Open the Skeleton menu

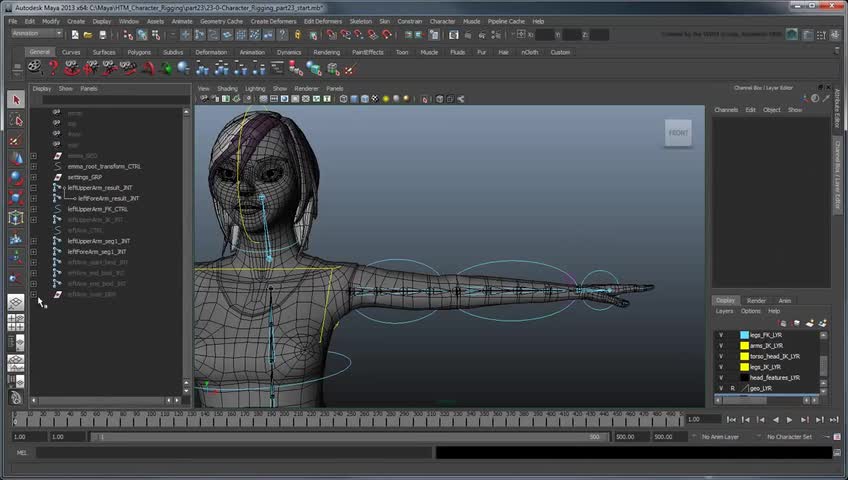pyautogui.click(x=360, y=21)
